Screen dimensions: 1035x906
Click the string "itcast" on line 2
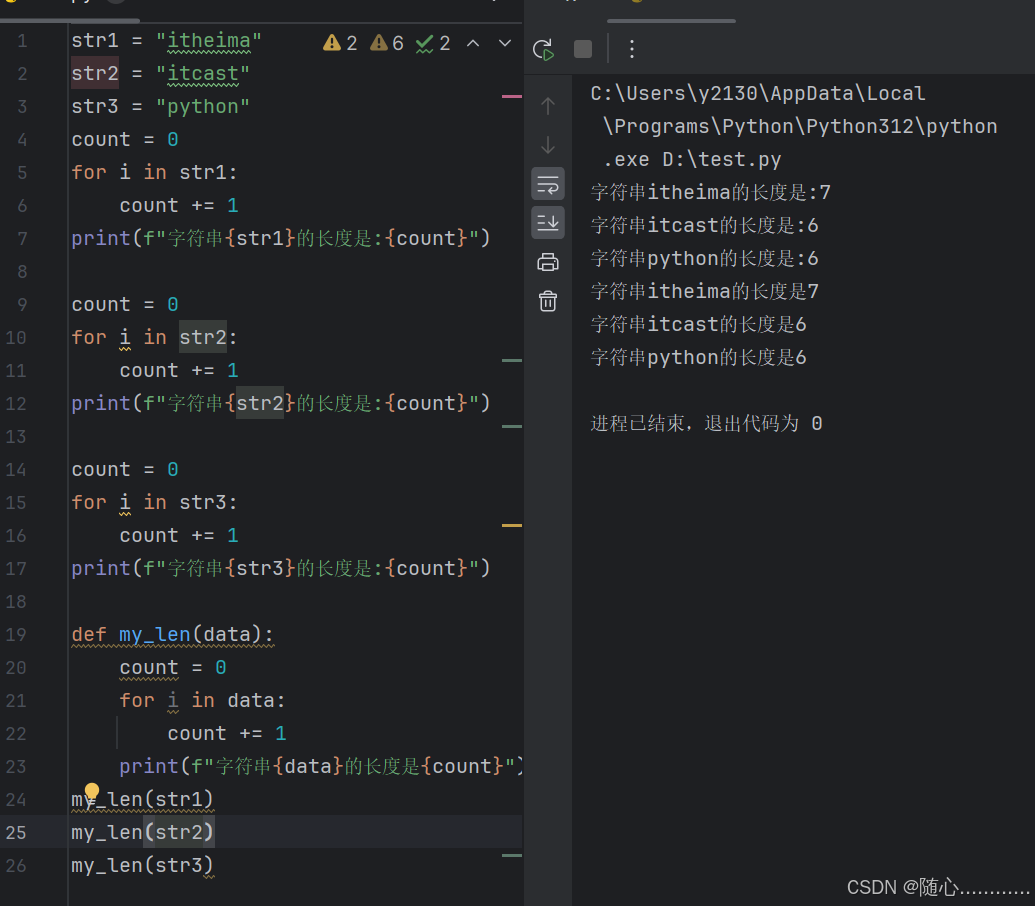(203, 74)
